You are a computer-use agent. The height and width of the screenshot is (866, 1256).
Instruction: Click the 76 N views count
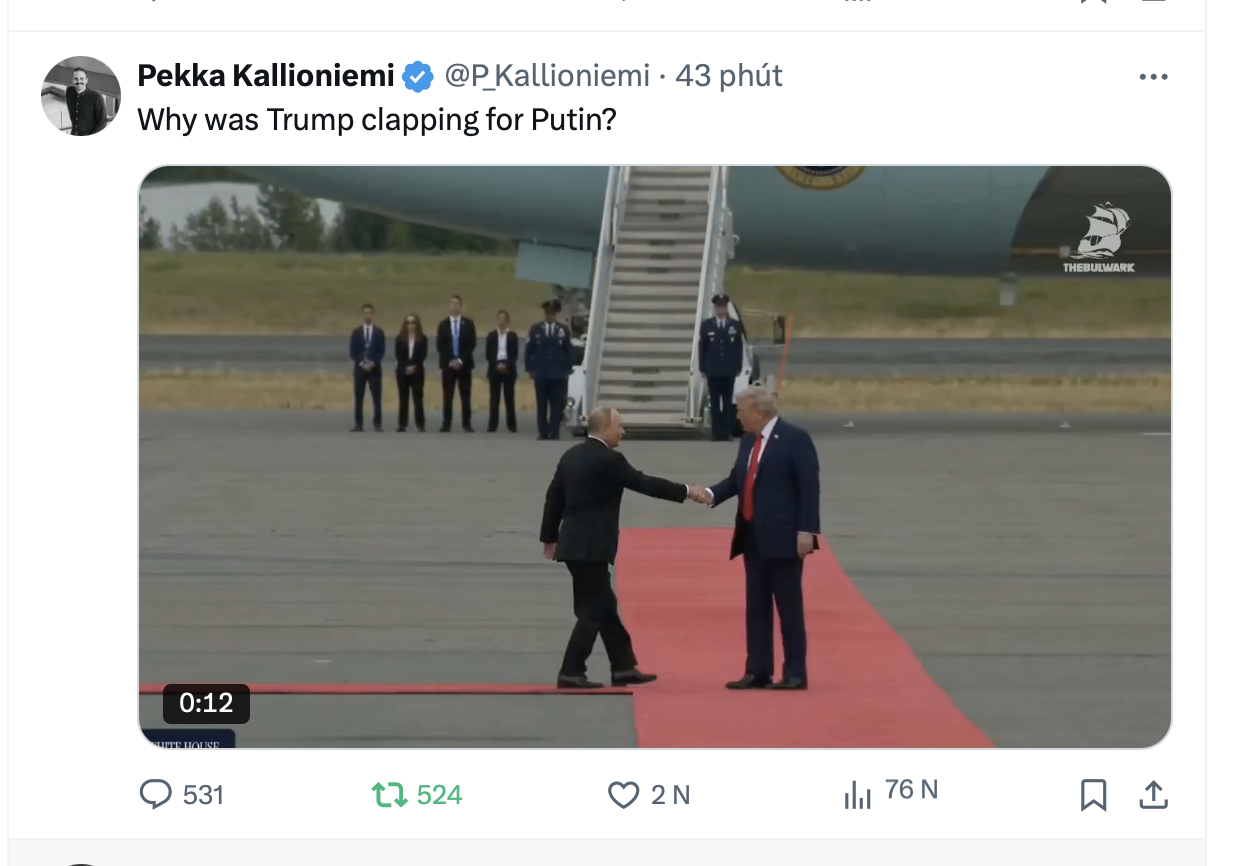(x=911, y=790)
